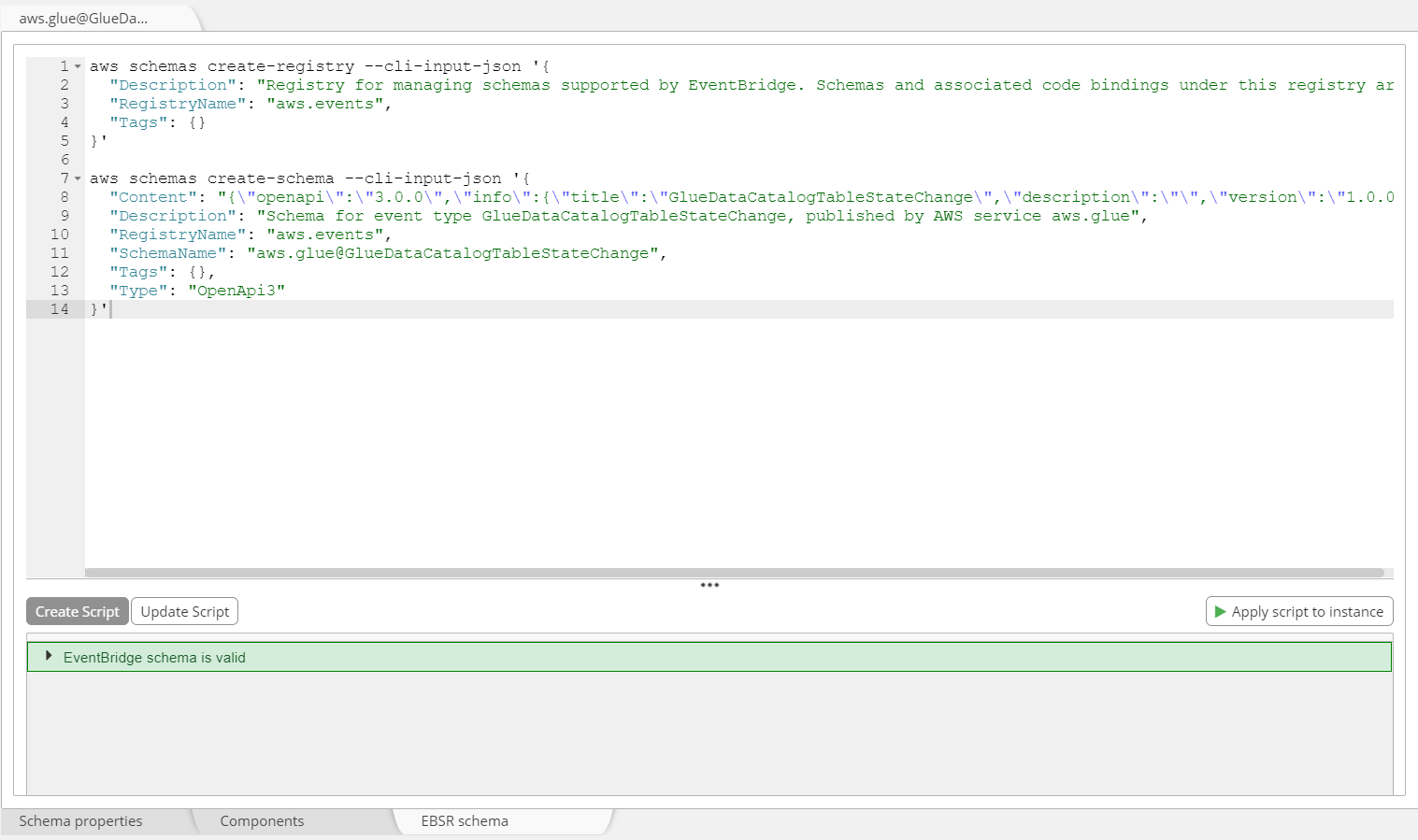Viewport: 1418px width, 840px height.
Task: Click "aws schemas create-schema" command text
Action: coord(212,178)
